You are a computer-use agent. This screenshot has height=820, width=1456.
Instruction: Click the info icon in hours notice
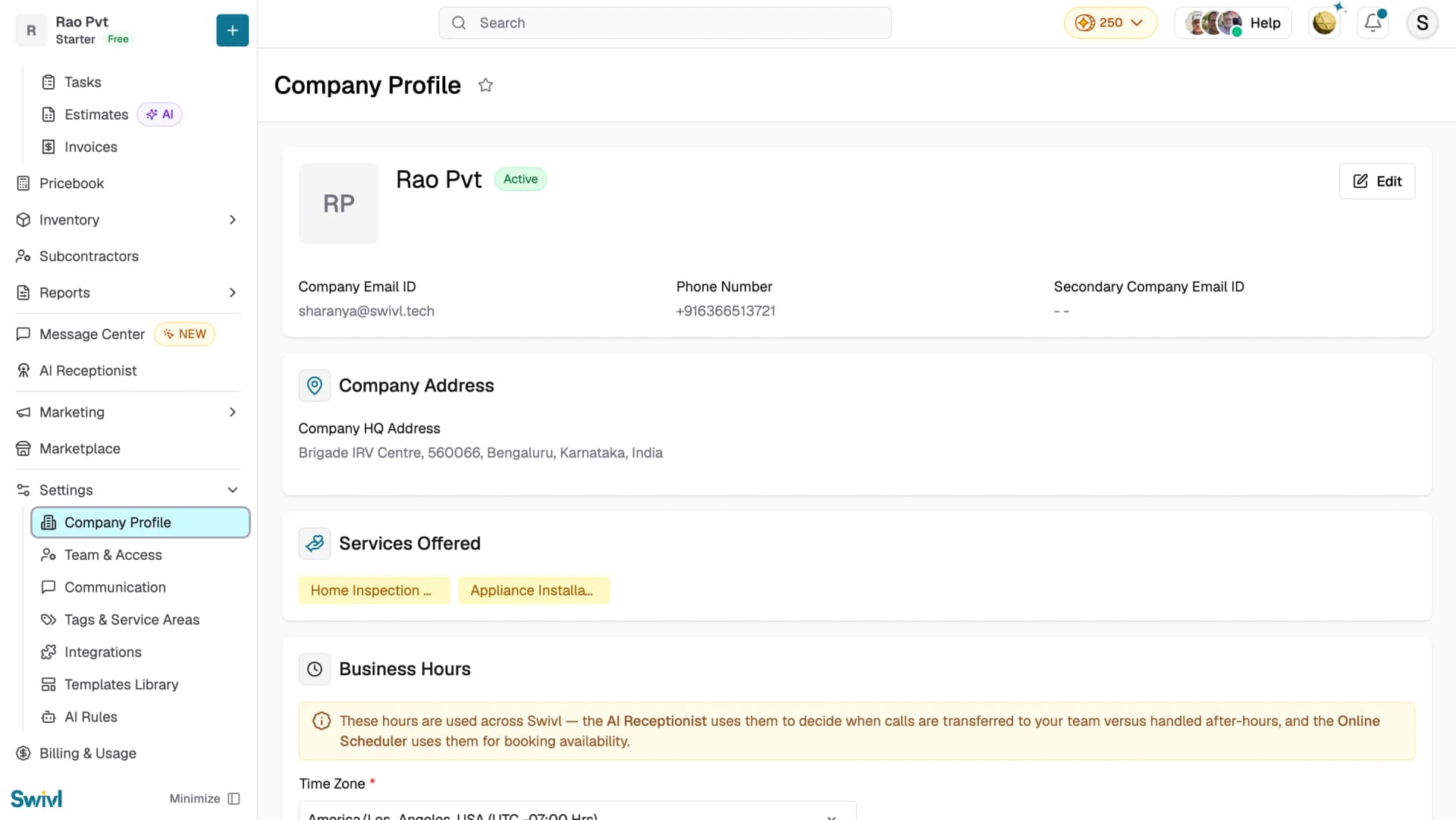[x=322, y=721]
